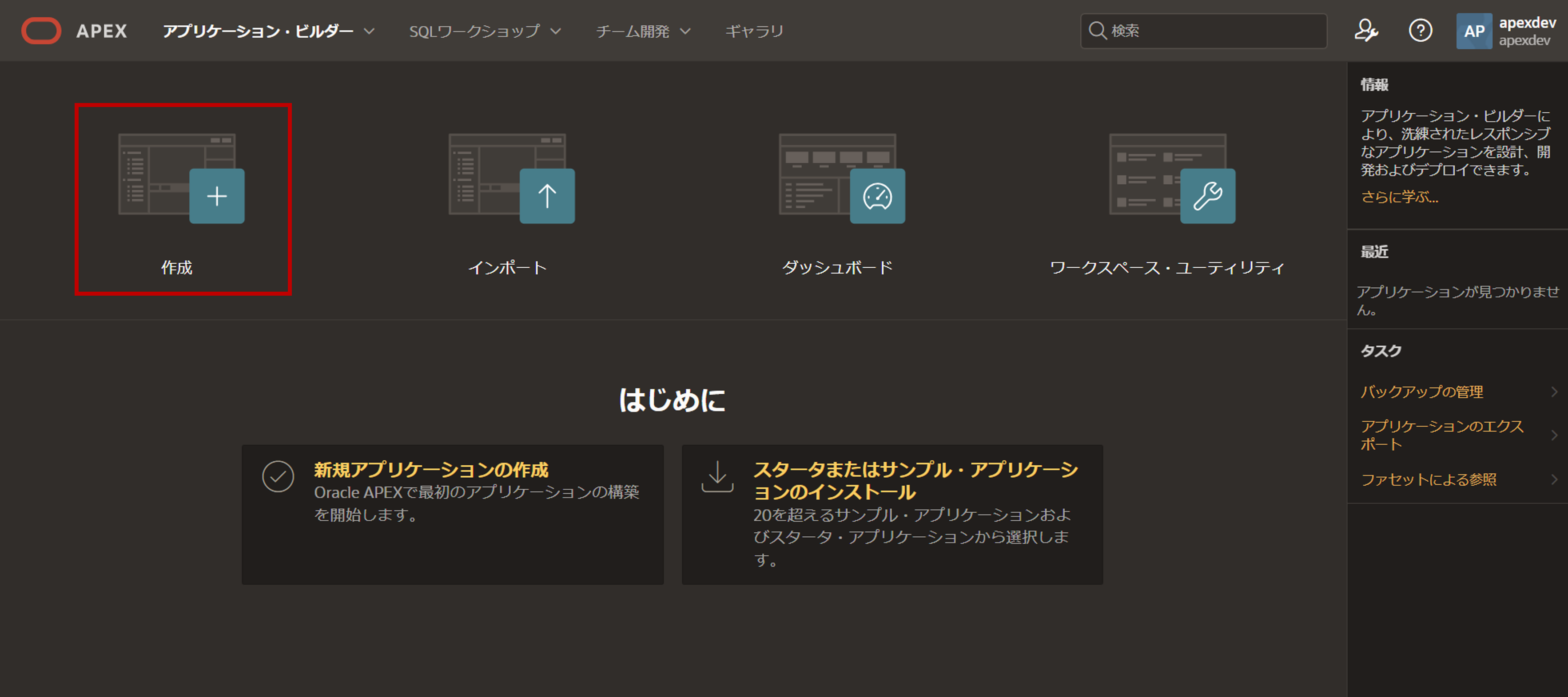The width and height of the screenshot is (1568, 697).
Task: Click the さらに学ぶ... link
Action: 1399,197
